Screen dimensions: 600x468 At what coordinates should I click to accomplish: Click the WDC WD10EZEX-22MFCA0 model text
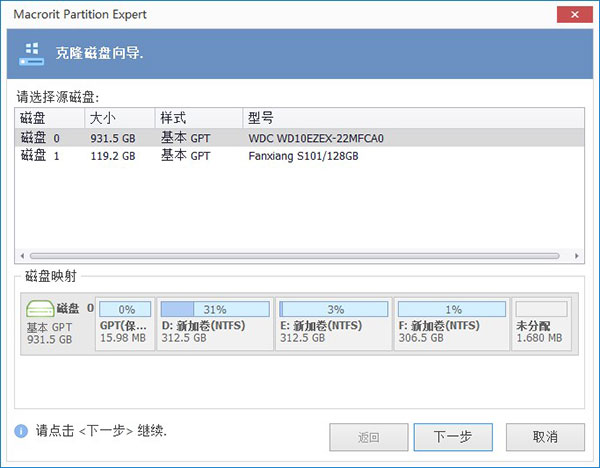pyautogui.click(x=316, y=138)
